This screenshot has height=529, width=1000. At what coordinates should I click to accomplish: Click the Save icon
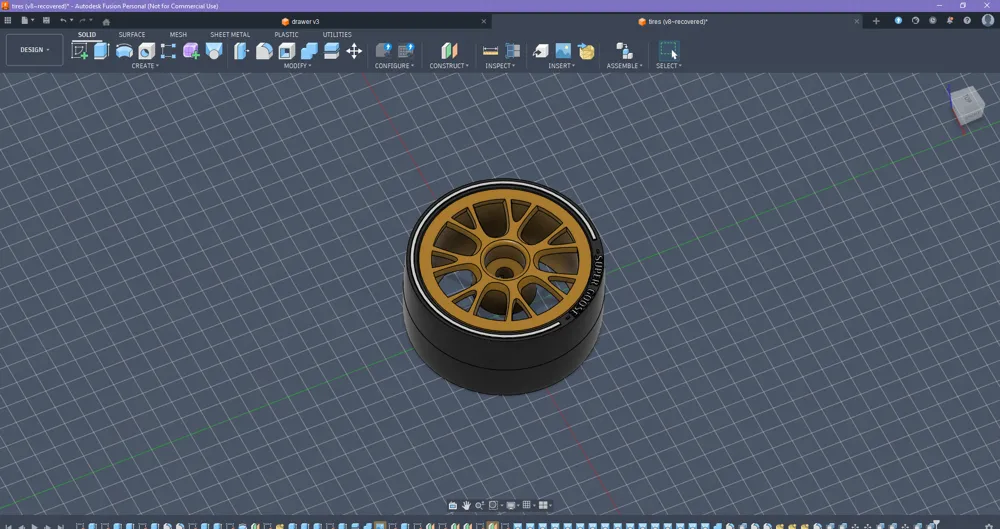coord(46,21)
